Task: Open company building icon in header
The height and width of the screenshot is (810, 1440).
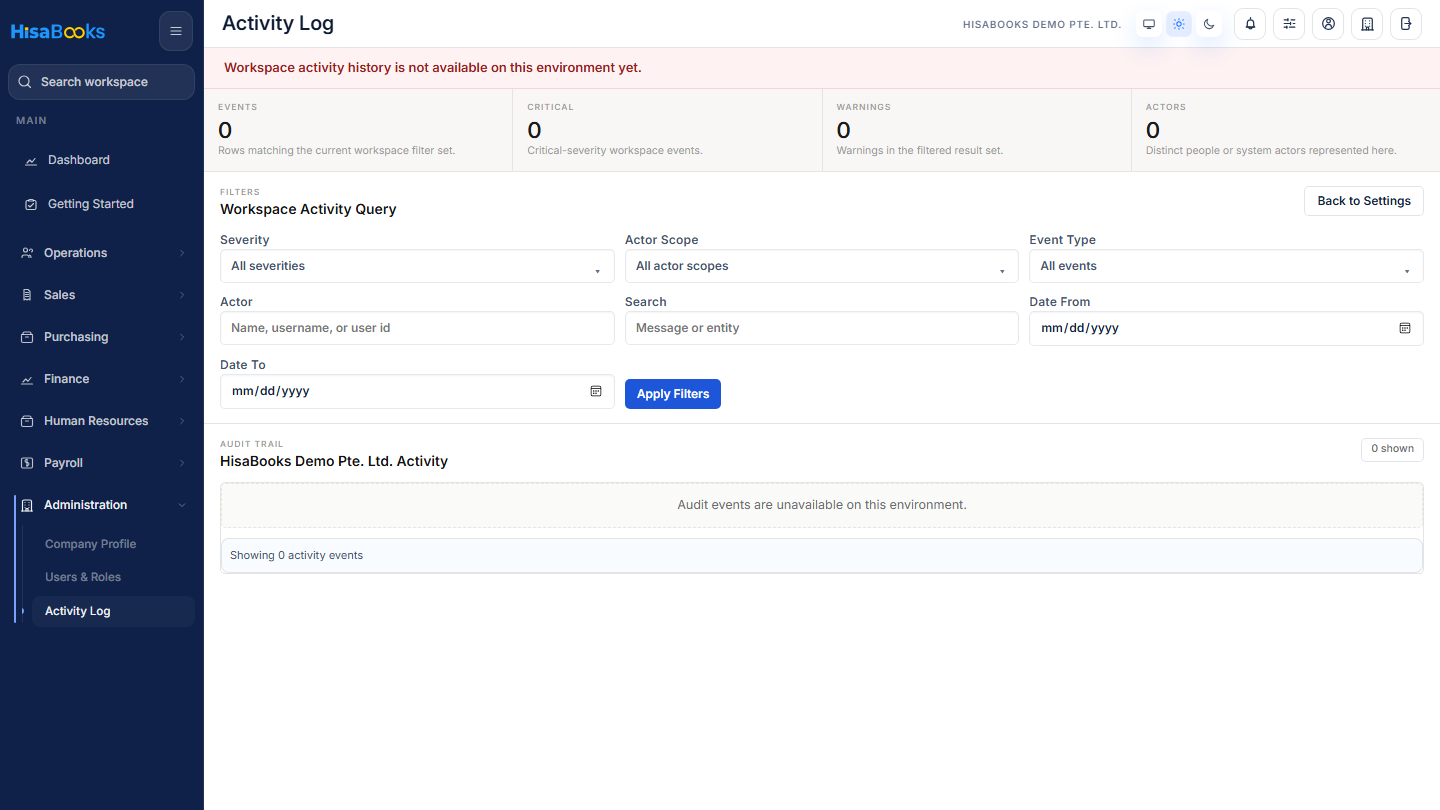Action: tap(1367, 24)
